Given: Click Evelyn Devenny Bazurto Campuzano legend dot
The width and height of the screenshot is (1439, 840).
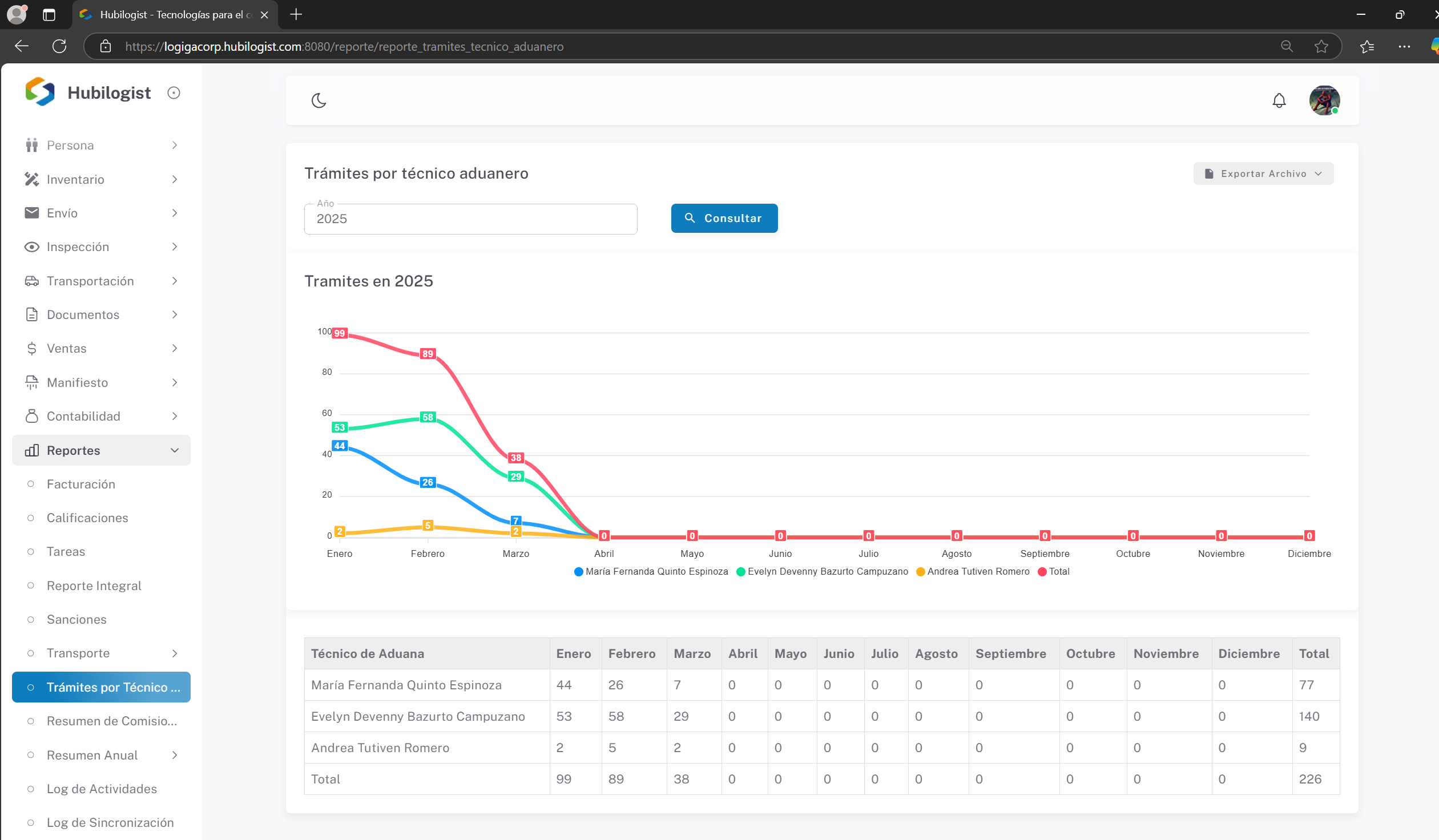Looking at the screenshot, I should coord(741,572).
